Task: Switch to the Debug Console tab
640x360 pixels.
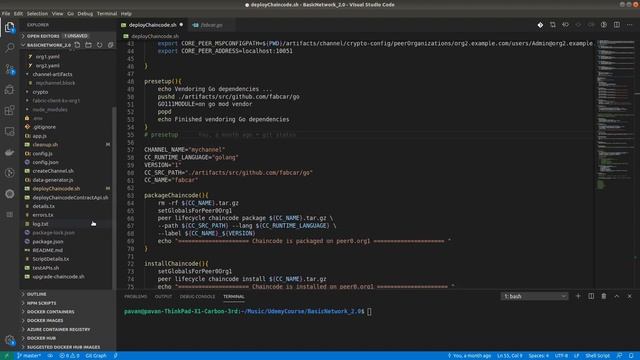Action: pos(198,297)
